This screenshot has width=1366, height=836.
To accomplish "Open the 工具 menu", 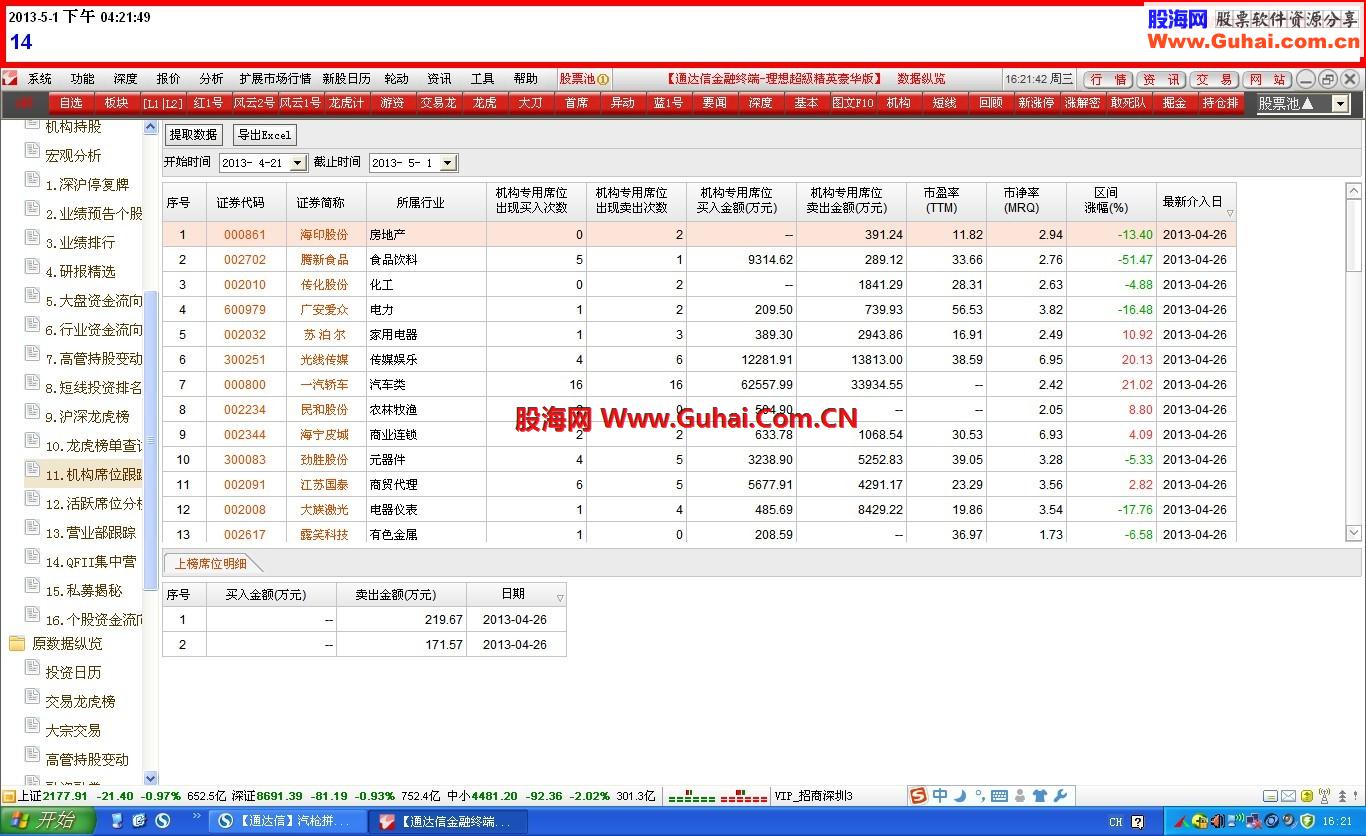I will click(x=482, y=79).
